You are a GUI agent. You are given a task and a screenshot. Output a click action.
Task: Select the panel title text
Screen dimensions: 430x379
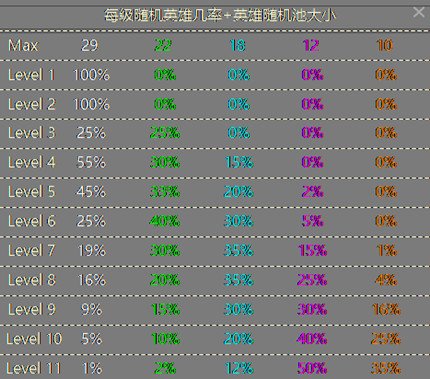pyautogui.click(x=220, y=15)
